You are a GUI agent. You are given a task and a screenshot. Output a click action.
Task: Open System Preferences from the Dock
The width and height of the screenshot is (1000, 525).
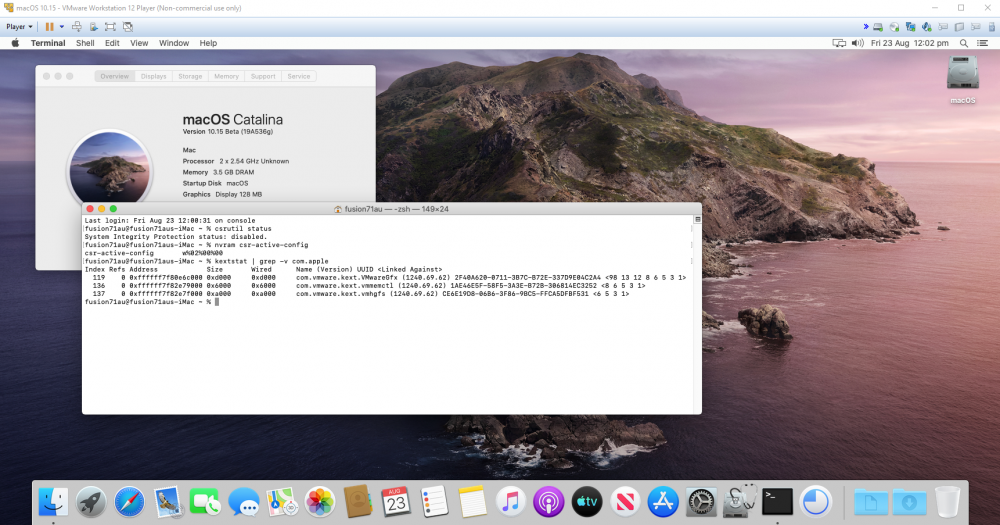[x=701, y=502]
